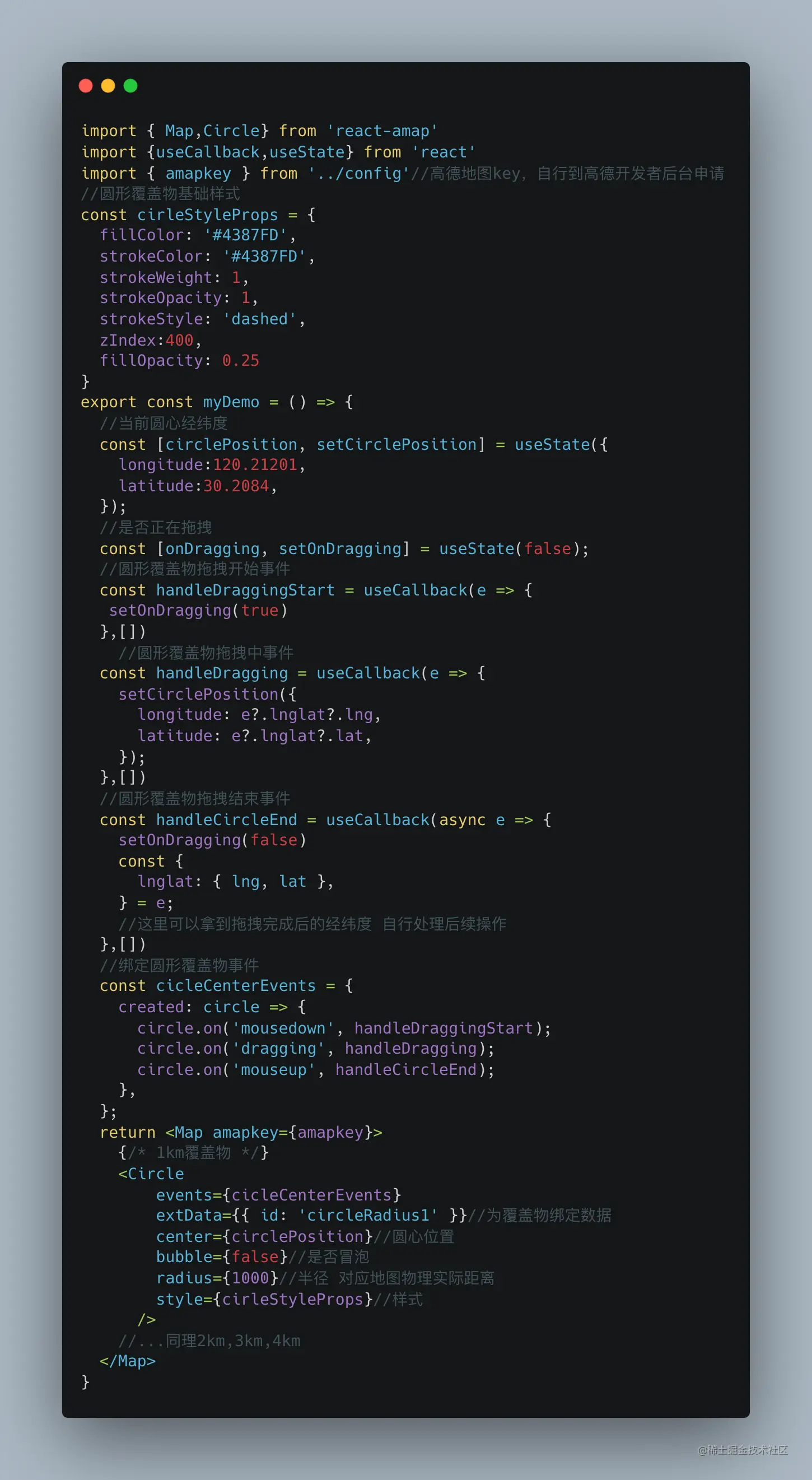Image resolution: width=812 pixels, height=1480 pixels.
Task: Click the strokeStyle 'dashed' value
Action: click(260, 319)
